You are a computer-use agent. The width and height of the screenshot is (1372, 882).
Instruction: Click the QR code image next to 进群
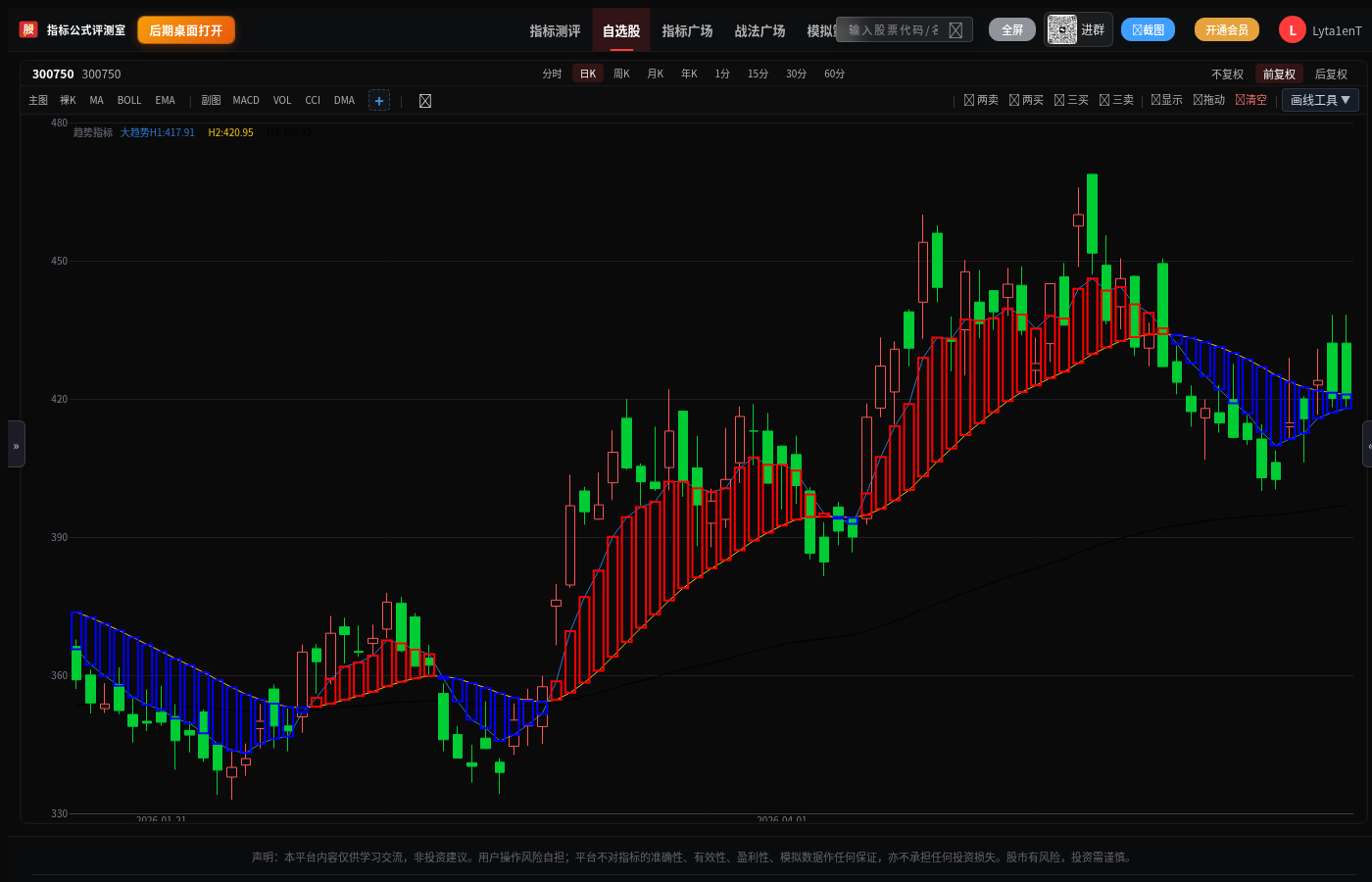[1061, 29]
